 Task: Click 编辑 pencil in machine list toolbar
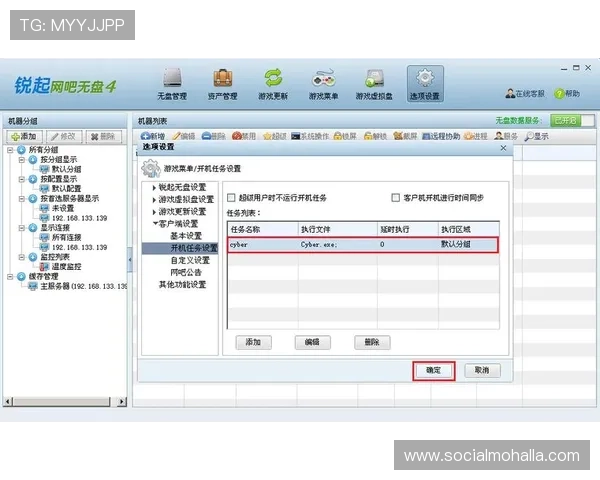coord(184,136)
